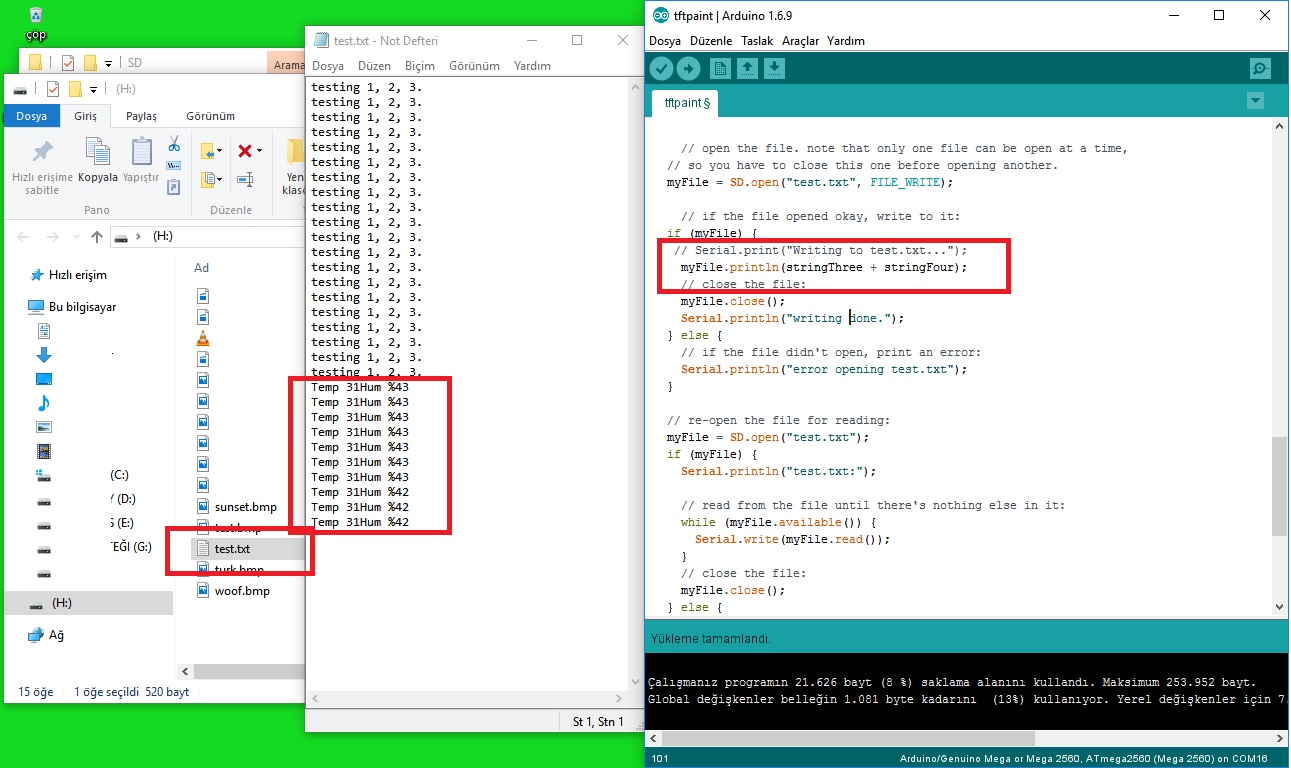
Task: Click the (H:) address bar path
Action: coord(161,237)
